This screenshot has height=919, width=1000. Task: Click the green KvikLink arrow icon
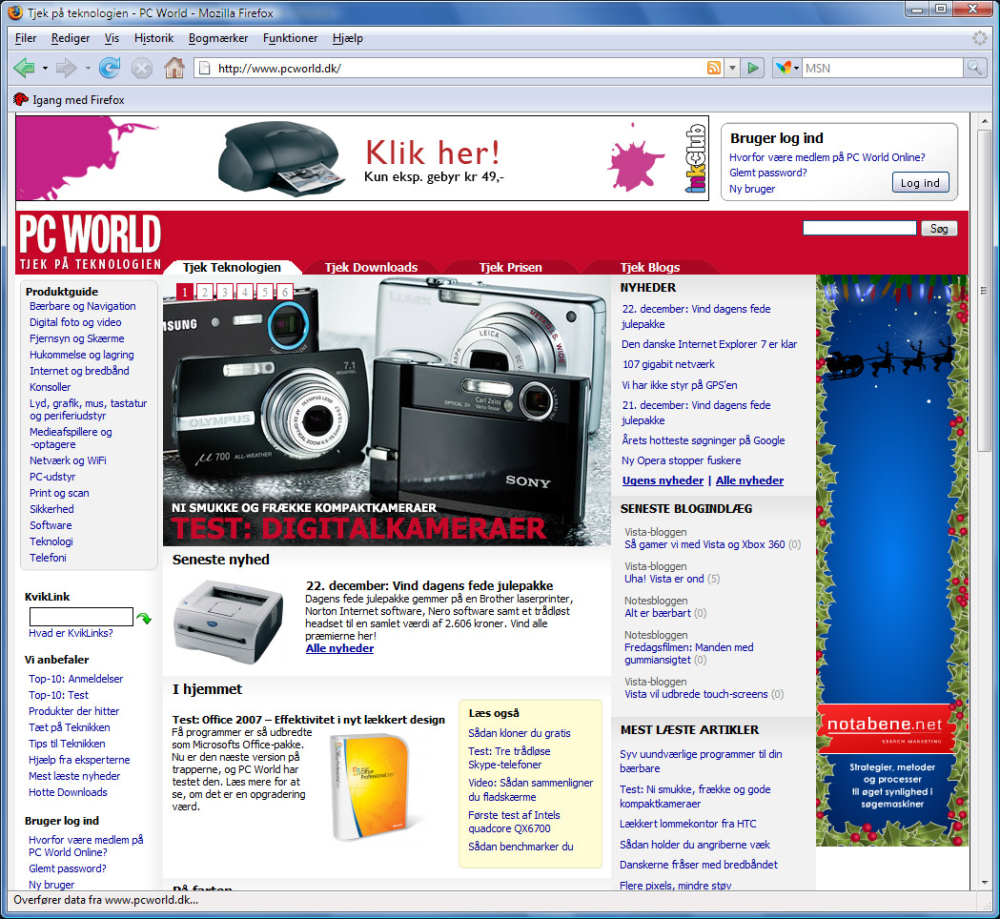coord(144,618)
